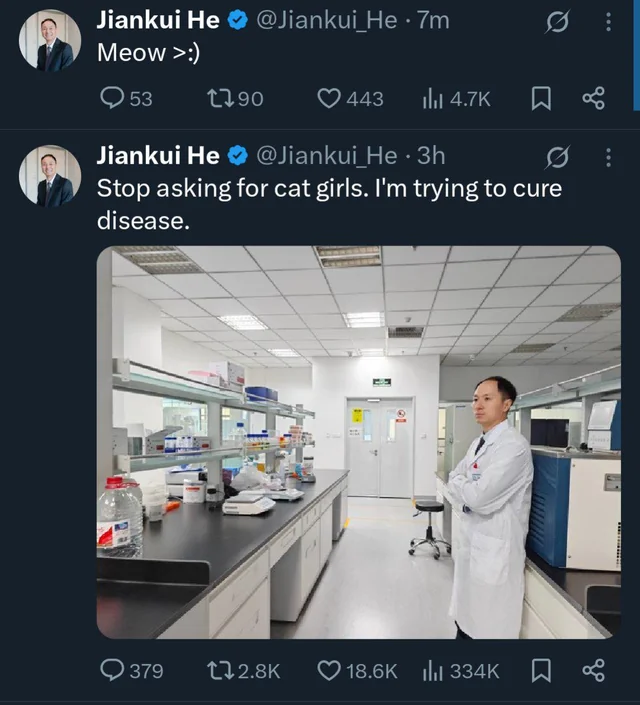Open Grok icon on cat girls tweet
The height and width of the screenshot is (705, 640).
(x=559, y=156)
